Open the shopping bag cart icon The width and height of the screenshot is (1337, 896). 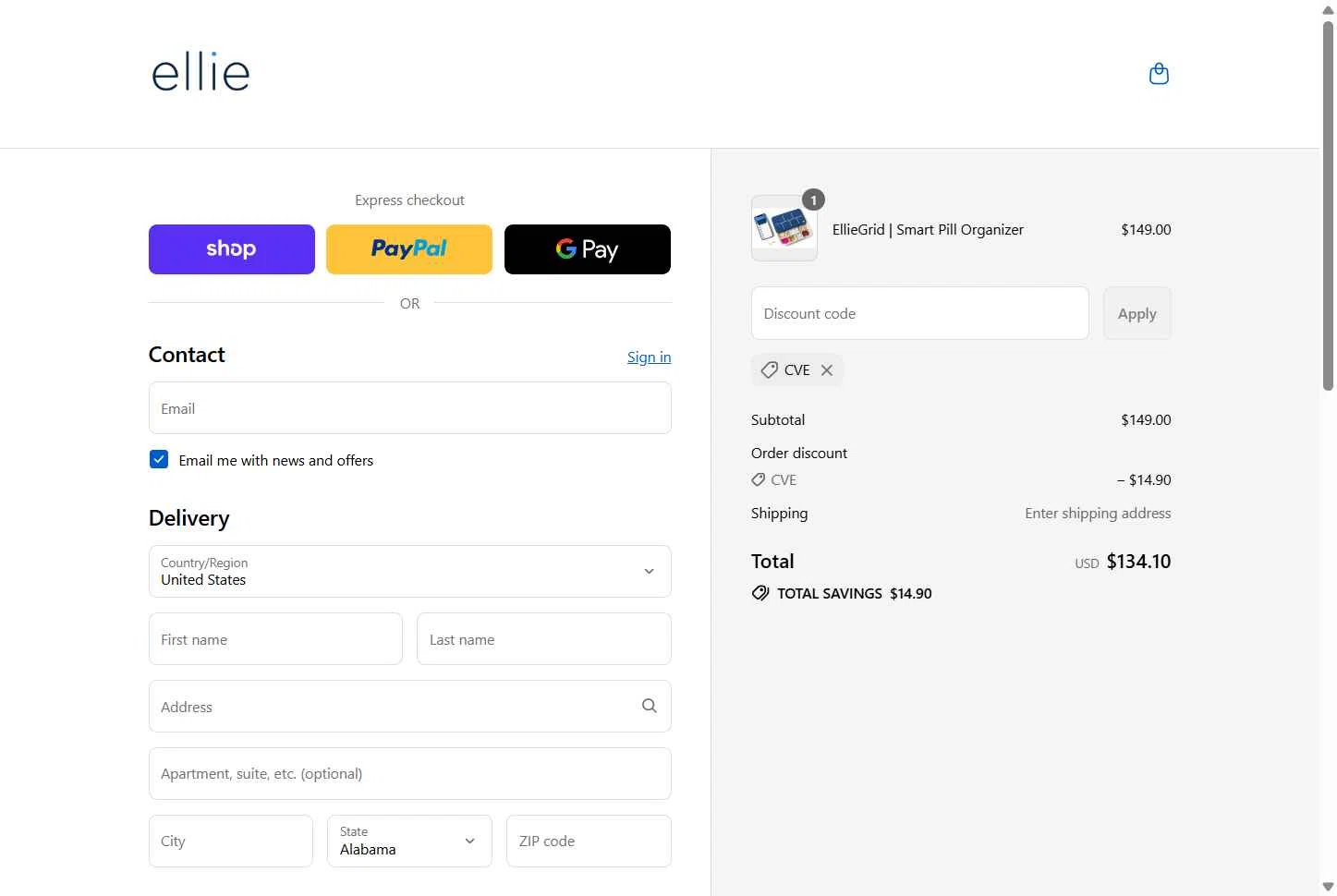1159,74
